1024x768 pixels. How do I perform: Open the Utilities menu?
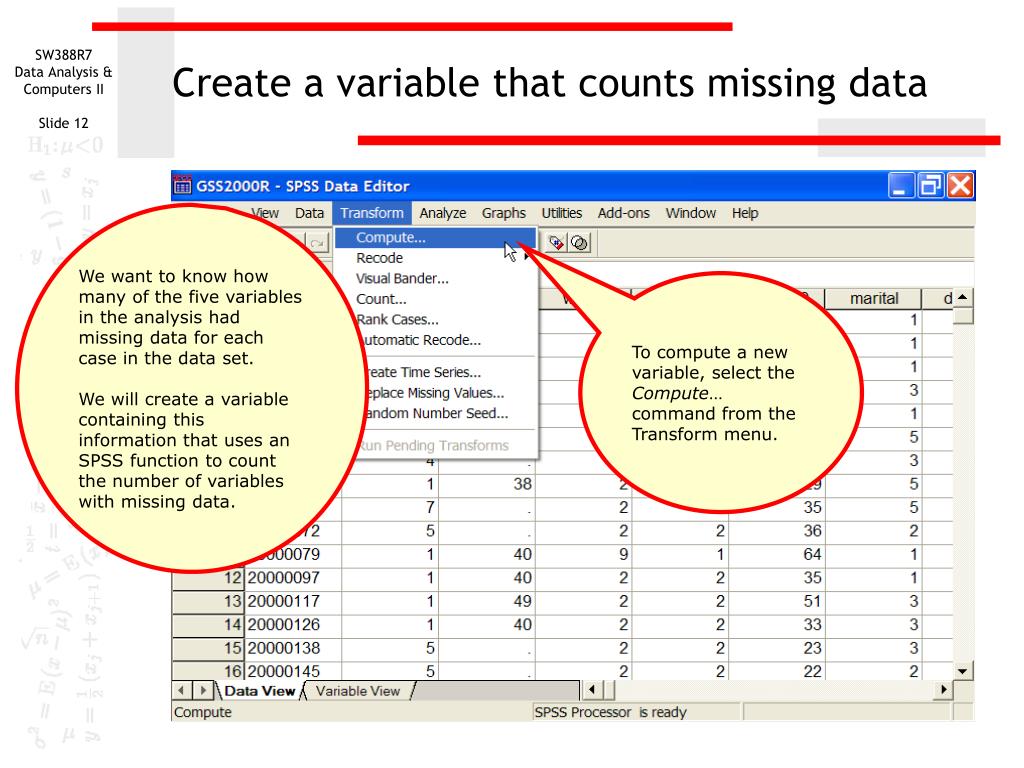pyautogui.click(x=562, y=213)
